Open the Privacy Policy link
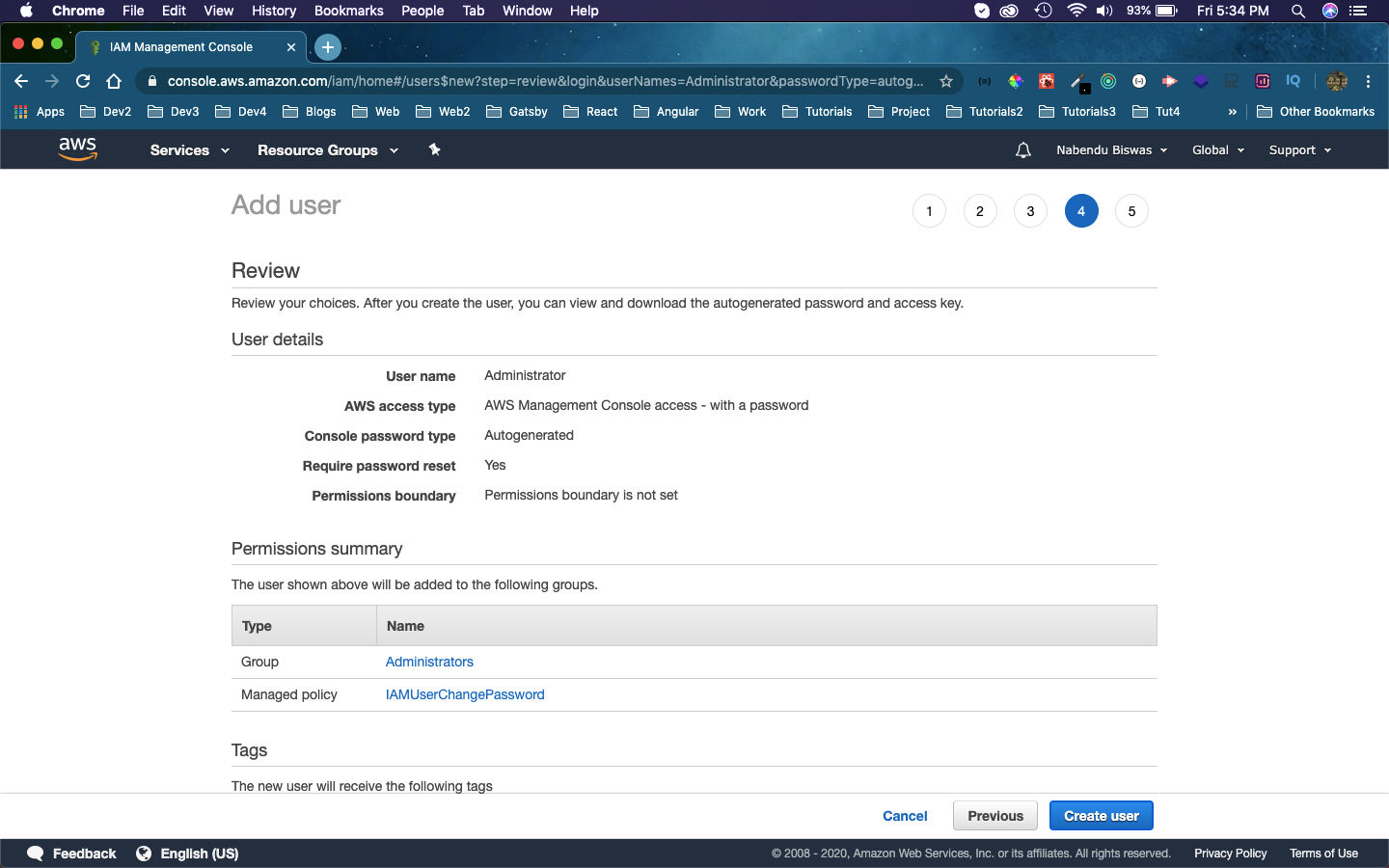 (1231, 854)
